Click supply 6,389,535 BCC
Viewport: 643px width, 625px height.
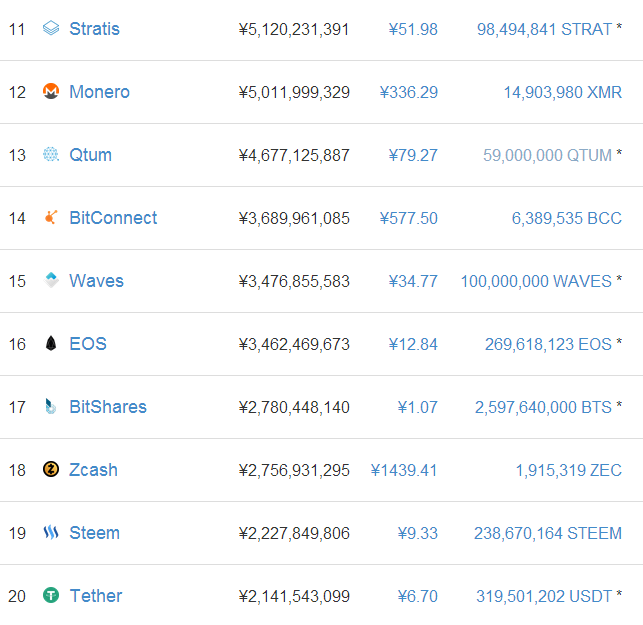[x=567, y=219]
